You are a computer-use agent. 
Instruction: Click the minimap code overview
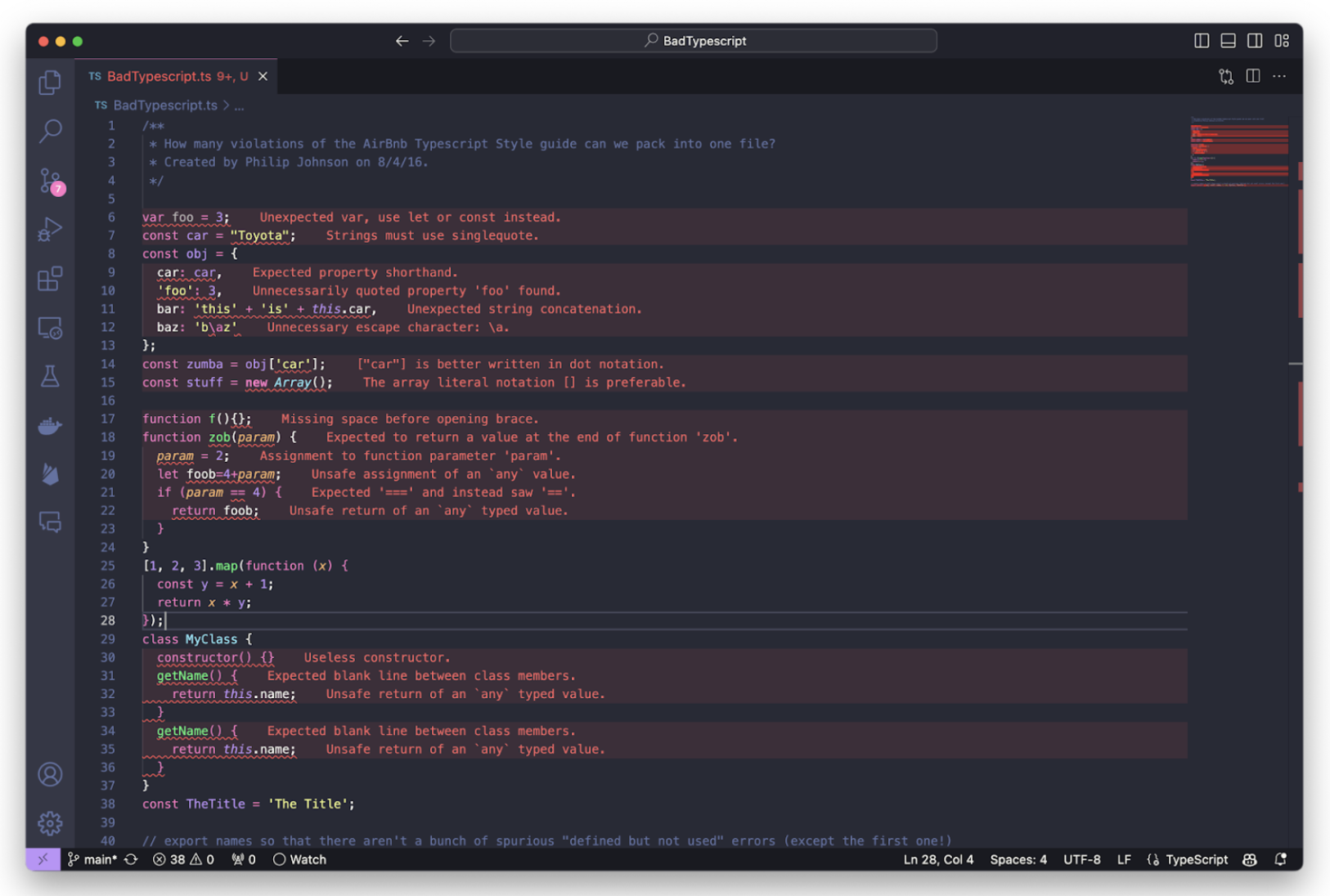click(x=1239, y=153)
